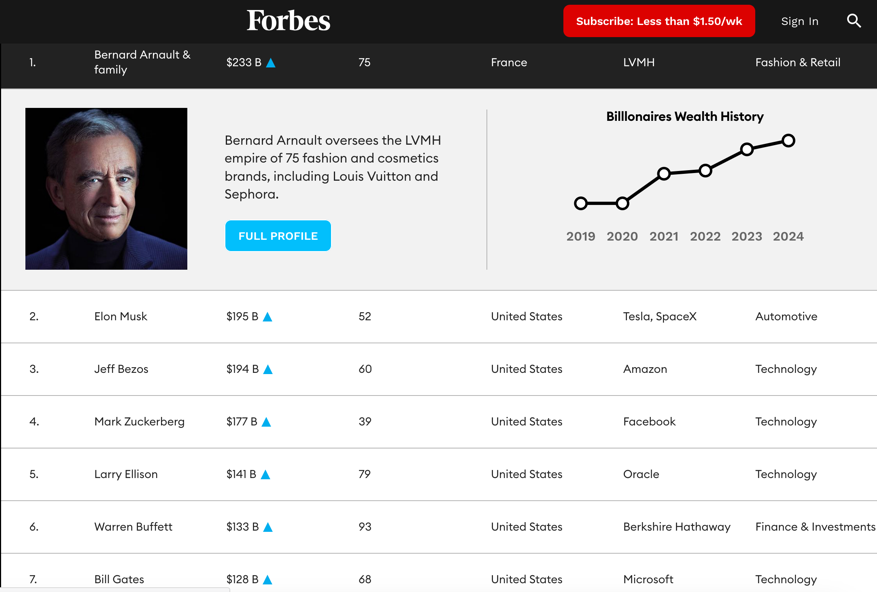Screen dimensions: 877x592
Task: Select the 2019 point on wealth chart
Action: point(581,204)
